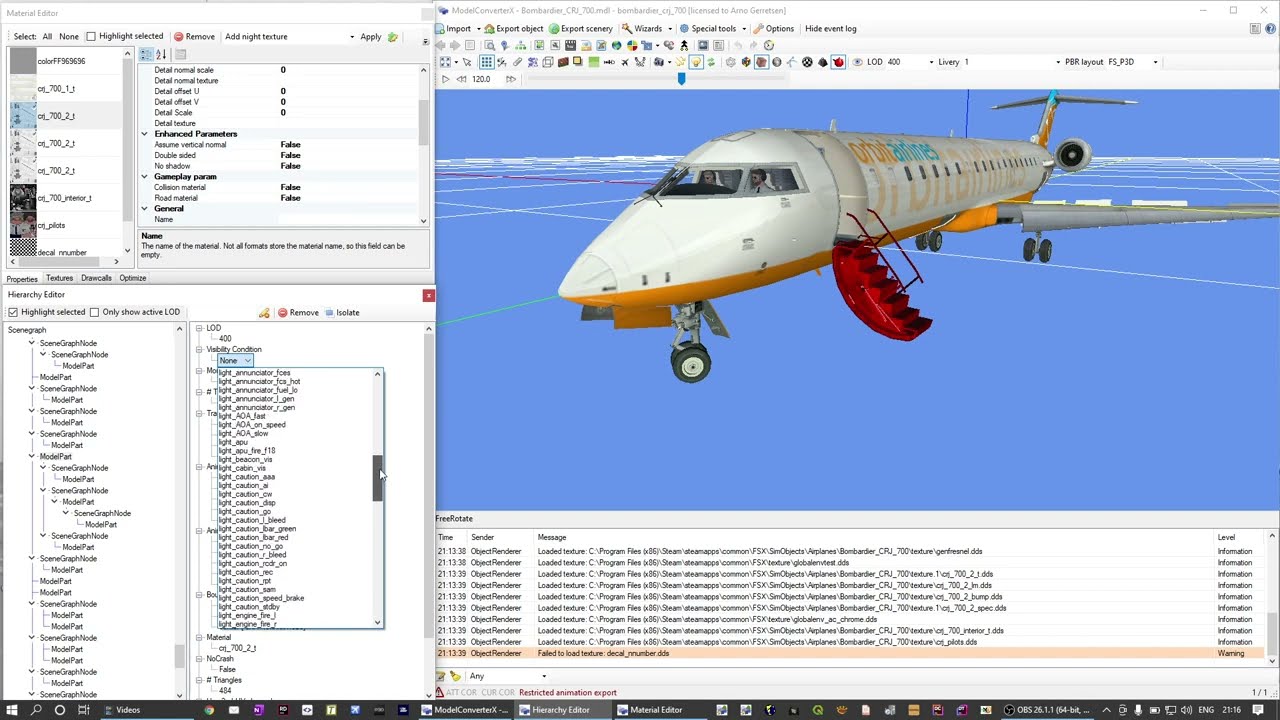Toggle the grid display icon
1280x720 pixels.
(x=487, y=62)
